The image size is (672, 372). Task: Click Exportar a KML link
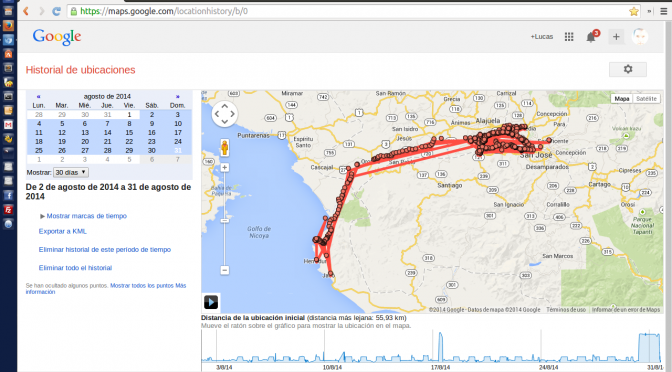63,231
